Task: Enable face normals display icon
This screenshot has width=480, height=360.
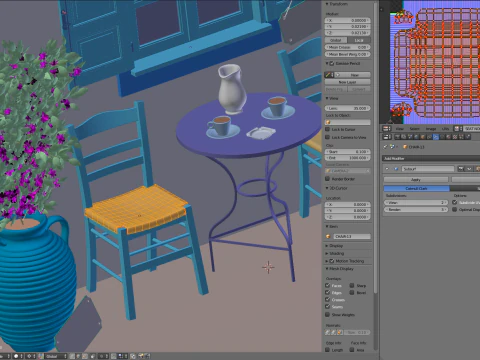Action: (x=340, y=332)
